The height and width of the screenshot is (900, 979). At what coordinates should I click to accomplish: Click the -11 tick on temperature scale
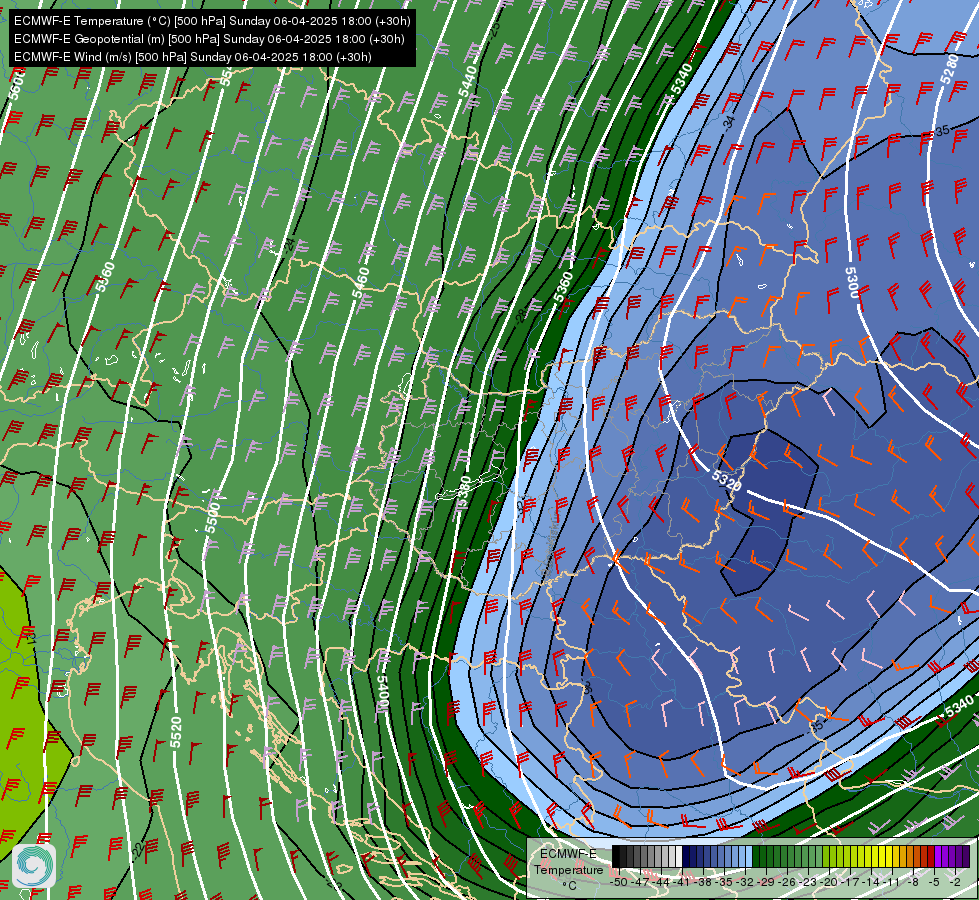pos(891,882)
